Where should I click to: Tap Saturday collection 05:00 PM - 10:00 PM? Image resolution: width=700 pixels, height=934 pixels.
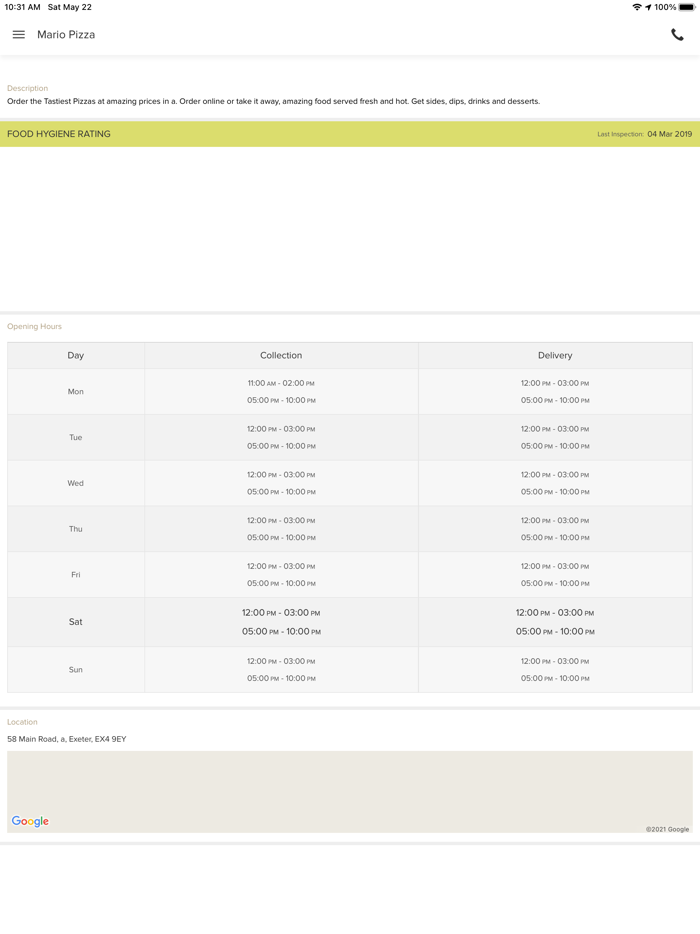pos(281,631)
